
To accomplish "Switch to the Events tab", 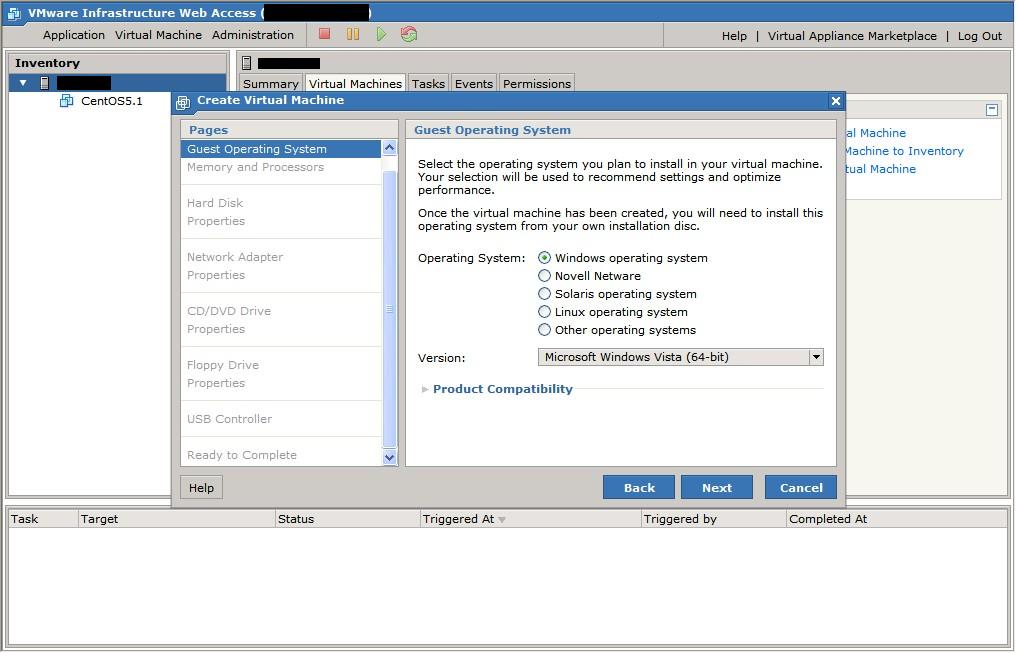I will tap(474, 84).
